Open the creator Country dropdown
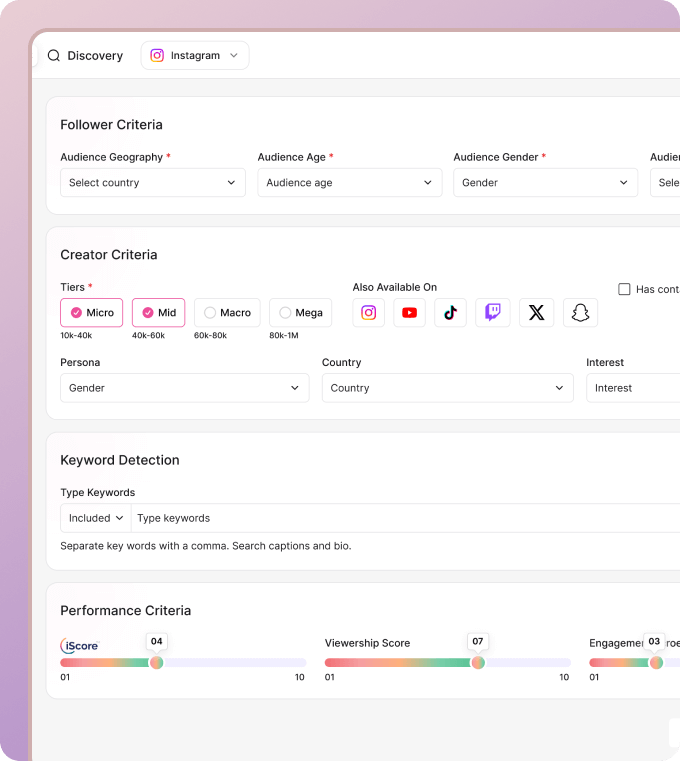This screenshot has width=680, height=761. [448, 388]
